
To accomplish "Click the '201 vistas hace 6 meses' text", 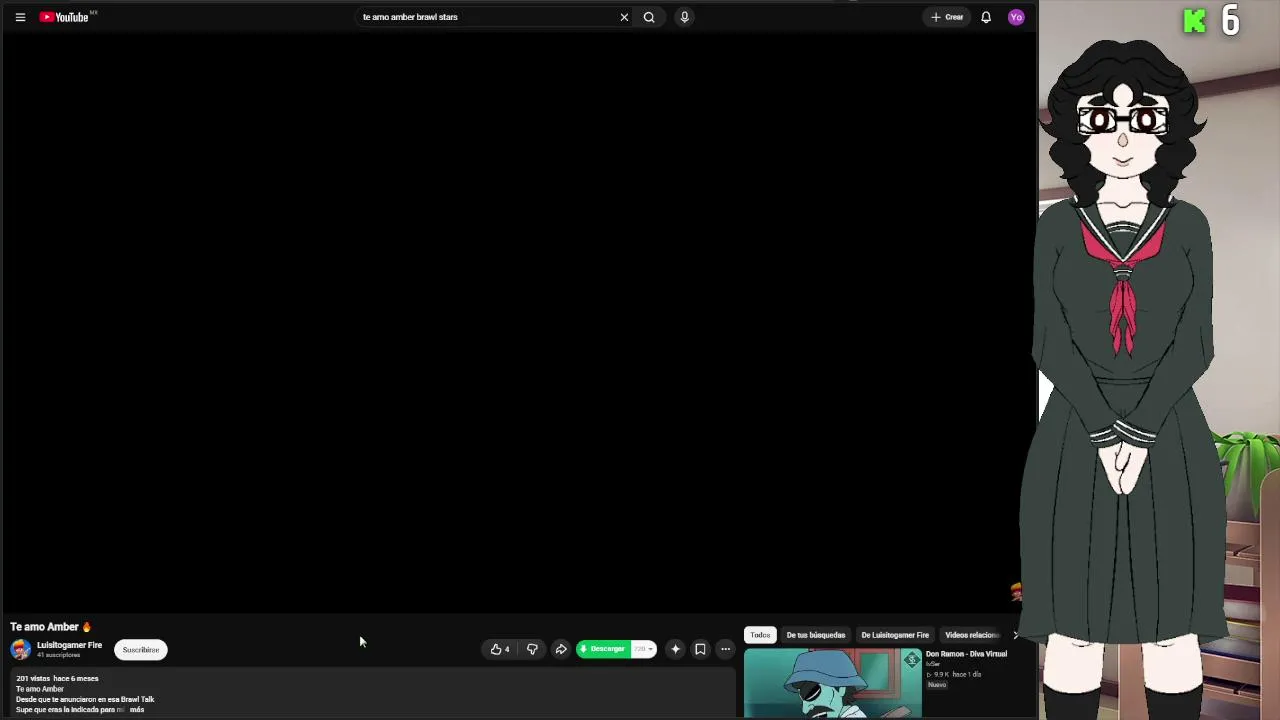I will [x=57, y=679].
